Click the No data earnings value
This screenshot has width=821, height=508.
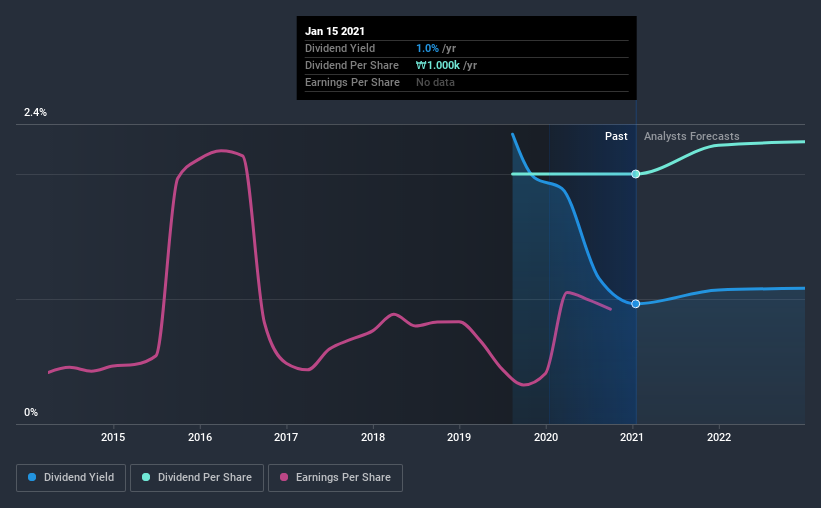click(x=435, y=82)
